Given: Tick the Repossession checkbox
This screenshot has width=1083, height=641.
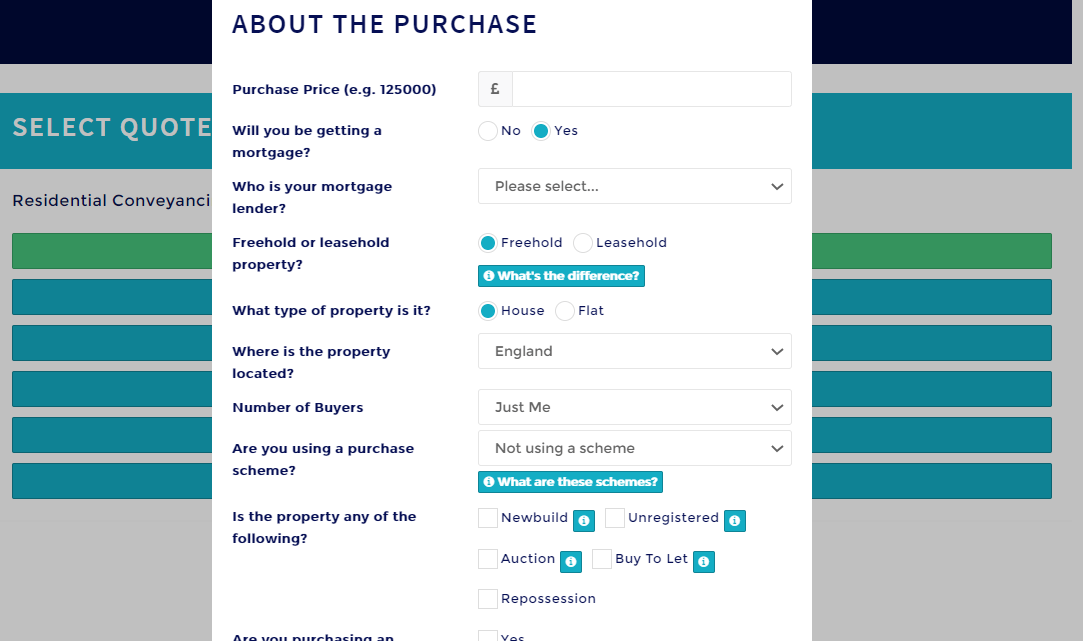Looking at the screenshot, I should (487, 598).
